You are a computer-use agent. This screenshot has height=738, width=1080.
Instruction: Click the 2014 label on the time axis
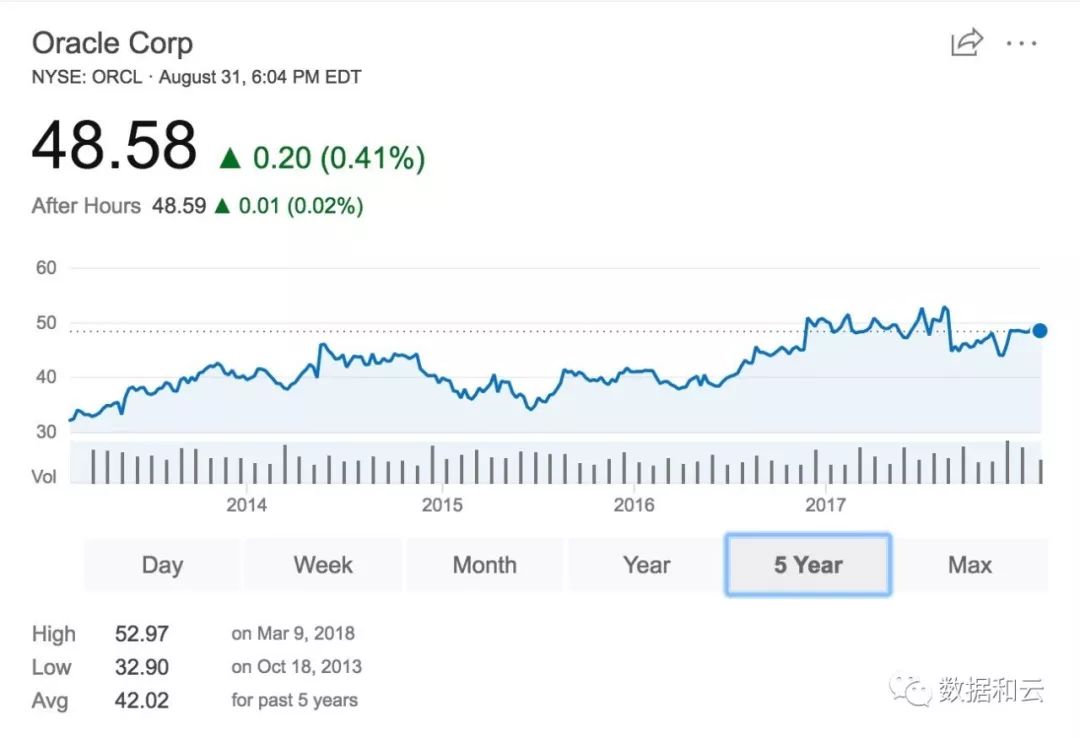[x=246, y=505]
